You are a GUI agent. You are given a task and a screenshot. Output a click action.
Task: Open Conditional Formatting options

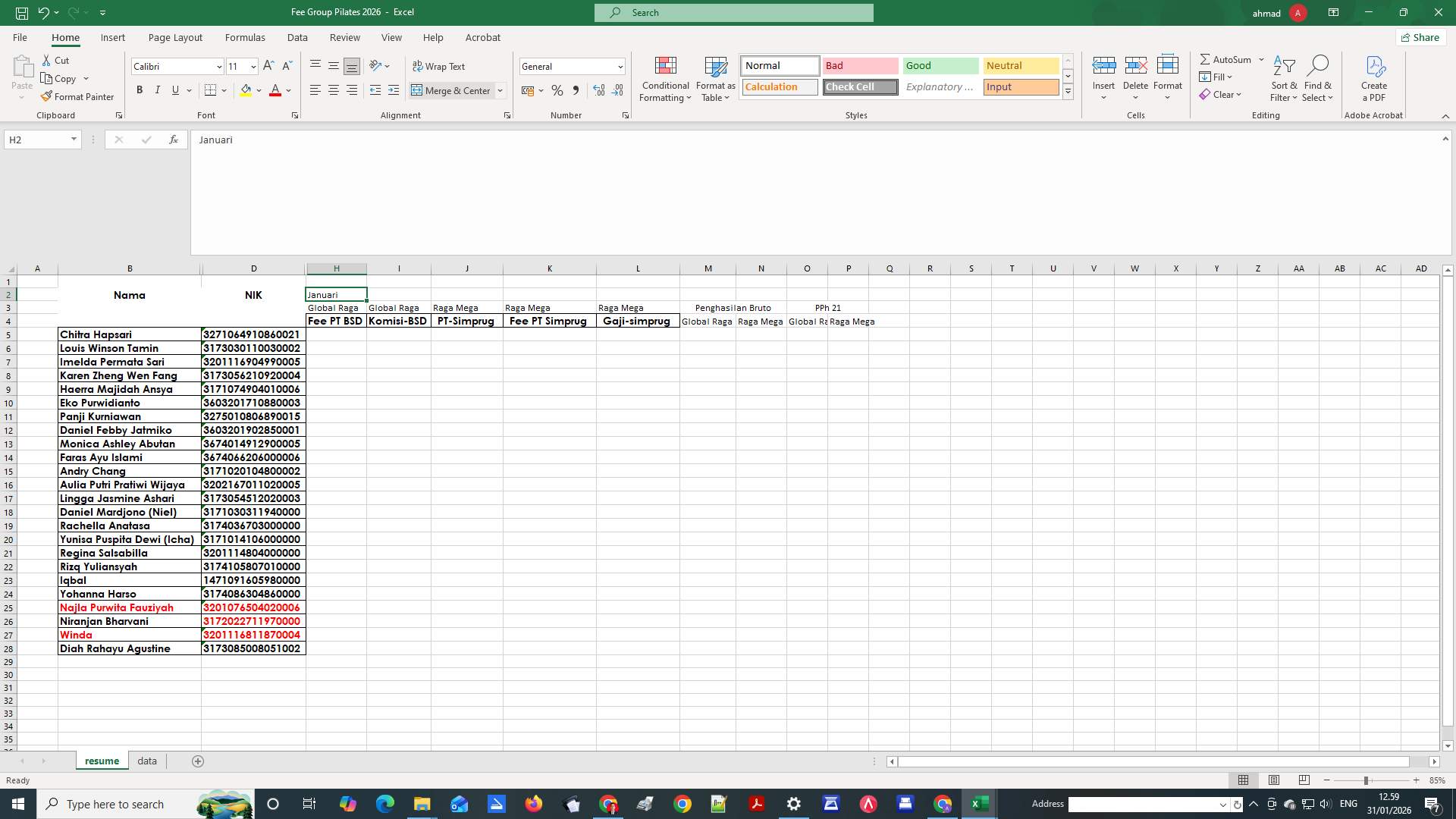665,79
